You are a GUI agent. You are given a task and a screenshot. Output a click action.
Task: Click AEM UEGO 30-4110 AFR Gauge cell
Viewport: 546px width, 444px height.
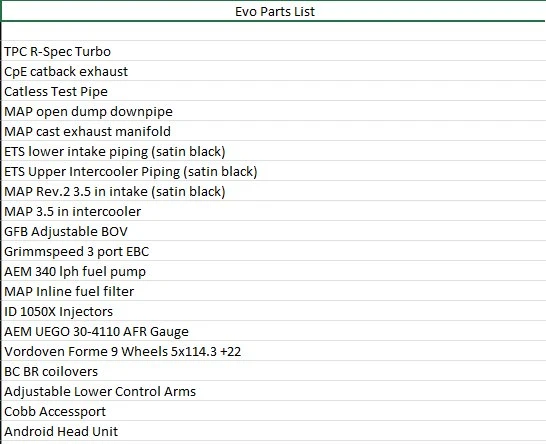[x=274, y=331]
